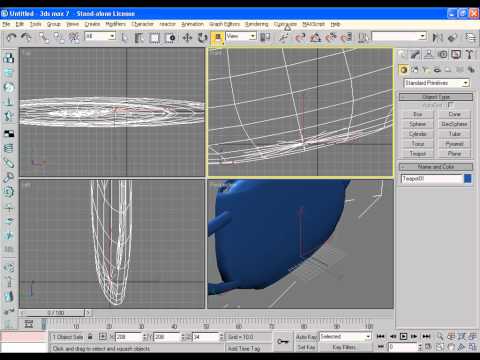Image resolution: width=480 pixels, height=360 pixels.
Task: Open the Group menu
Action: point(53,24)
